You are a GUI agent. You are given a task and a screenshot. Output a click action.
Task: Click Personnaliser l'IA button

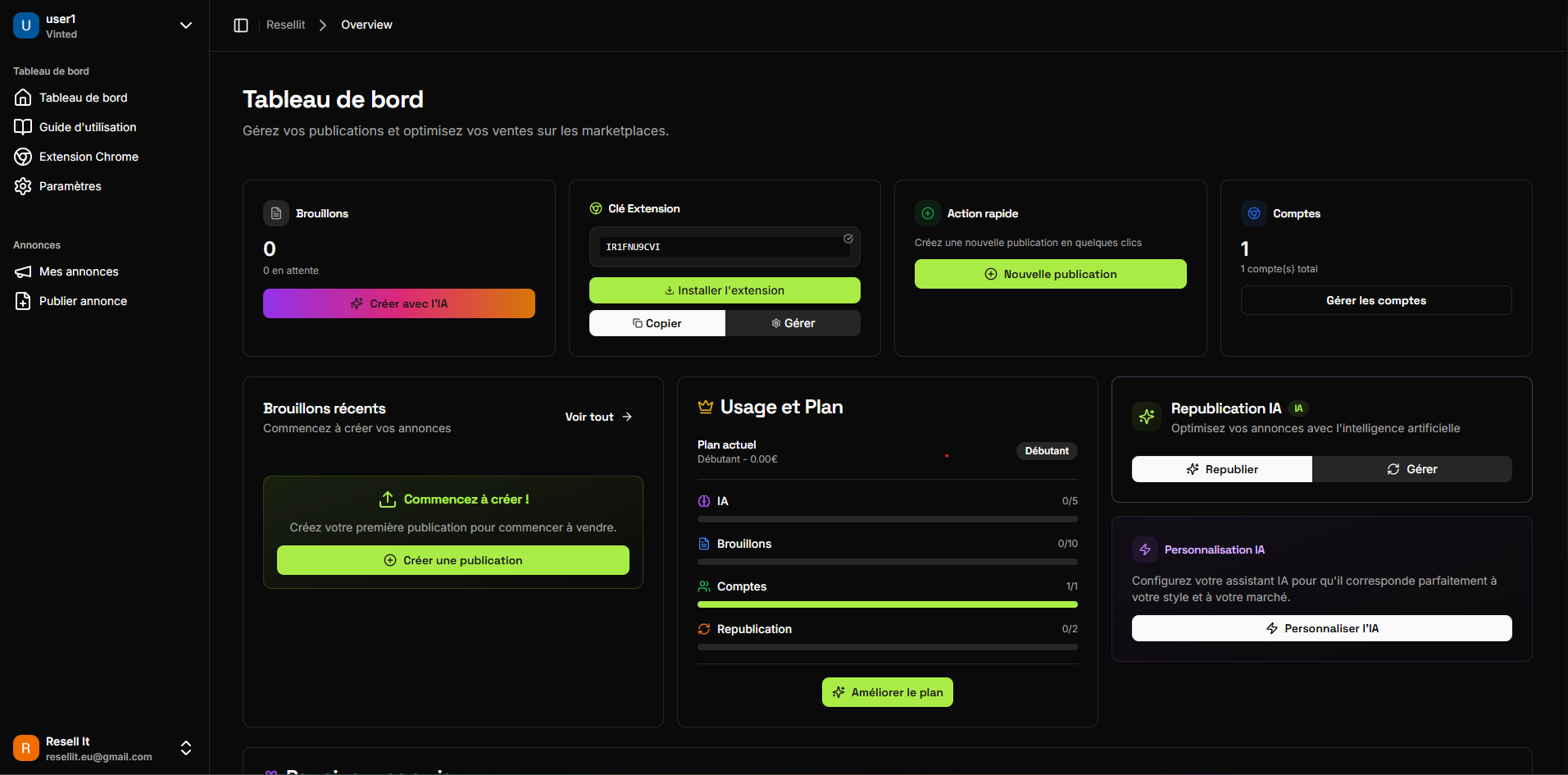(1322, 628)
